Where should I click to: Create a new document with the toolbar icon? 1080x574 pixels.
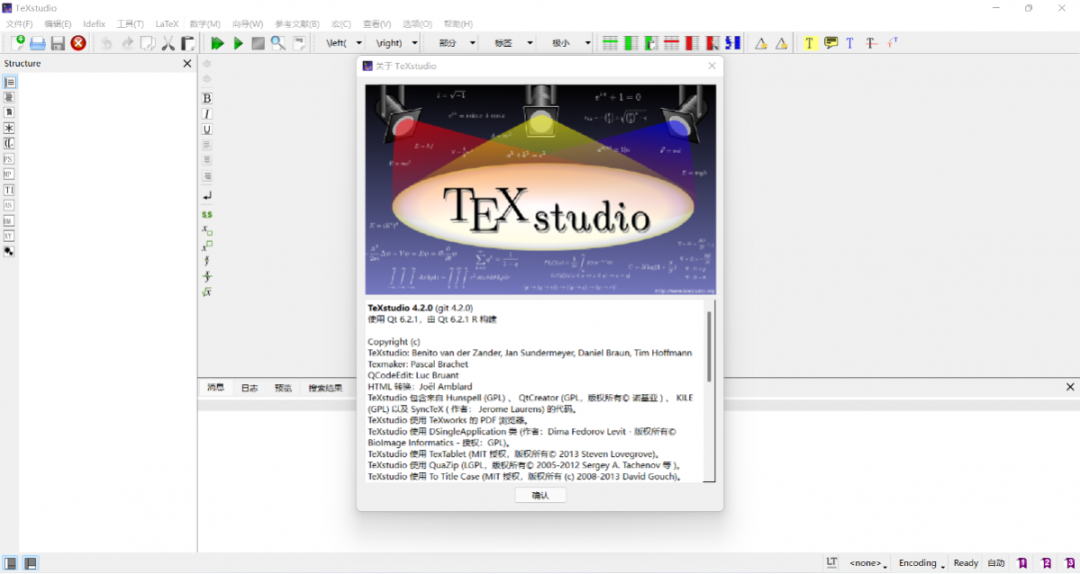(x=18, y=43)
